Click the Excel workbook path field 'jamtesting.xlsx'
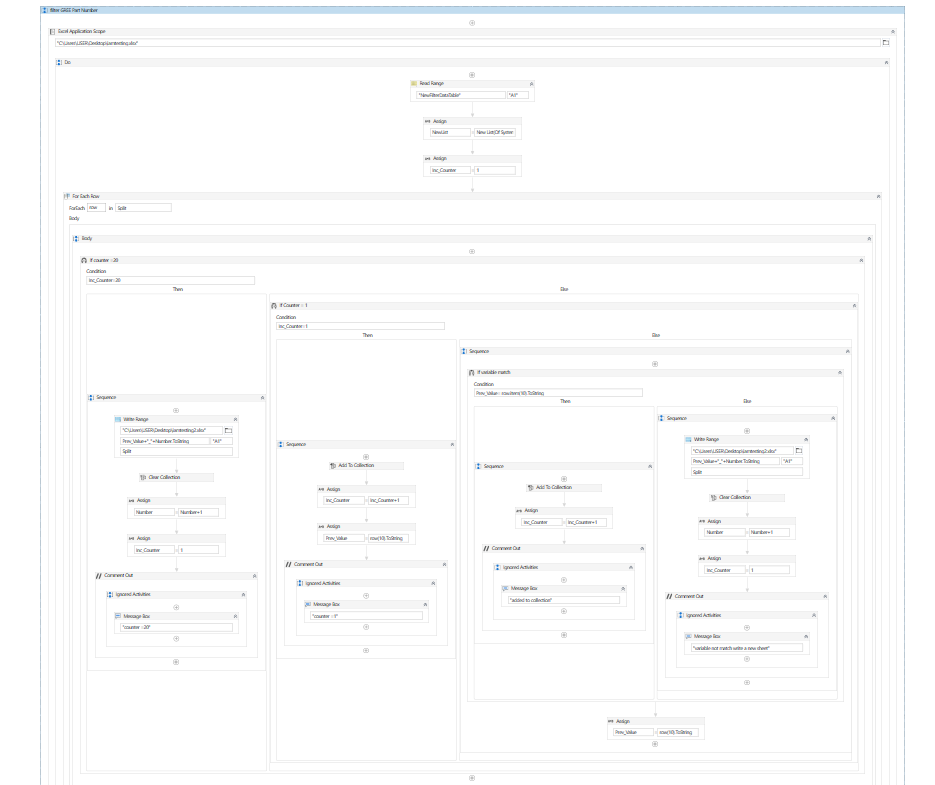935x785 pixels. pyautogui.click(x=468, y=43)
